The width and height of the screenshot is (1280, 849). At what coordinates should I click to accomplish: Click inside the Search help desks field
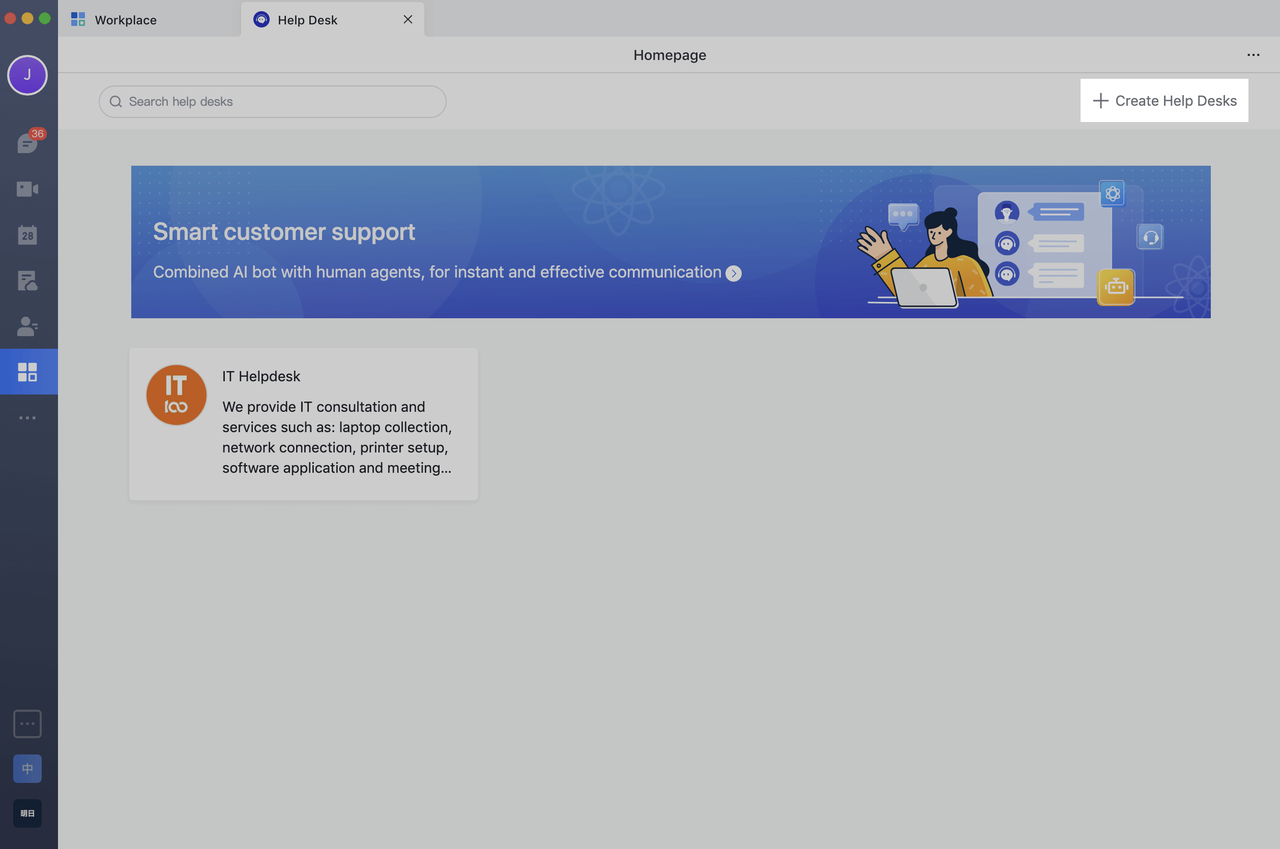pyautogui.click(x=272, y=101)
